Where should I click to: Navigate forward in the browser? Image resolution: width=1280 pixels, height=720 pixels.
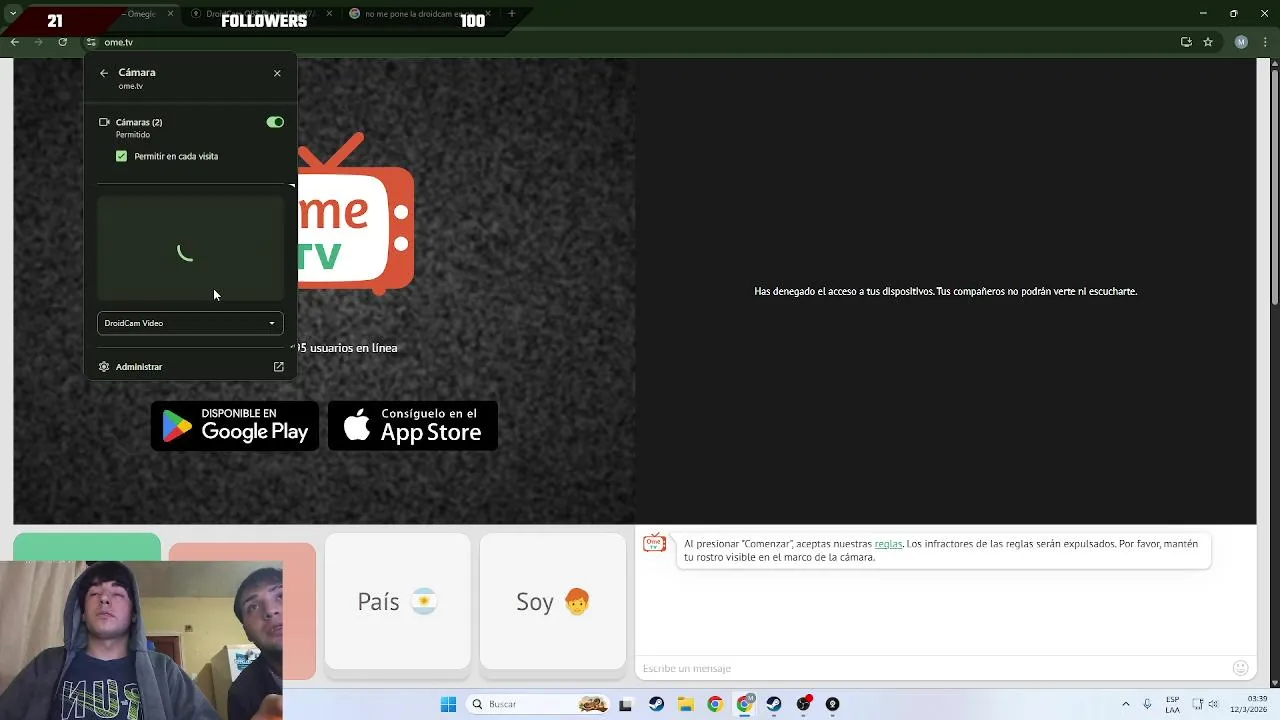point(38,42)
